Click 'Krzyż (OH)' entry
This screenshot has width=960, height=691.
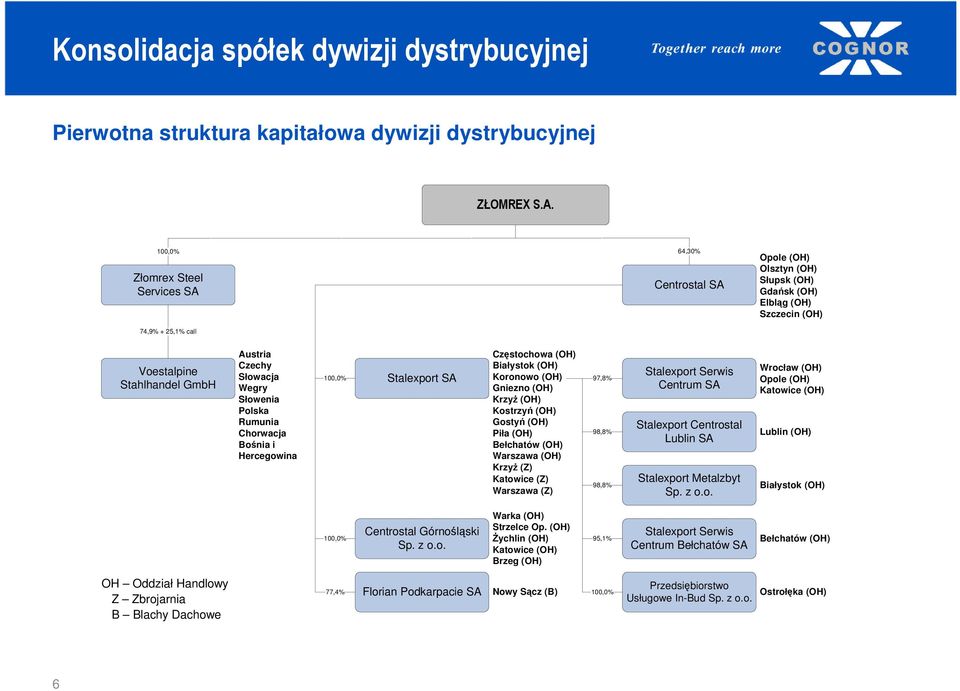[x=516, y=399]
